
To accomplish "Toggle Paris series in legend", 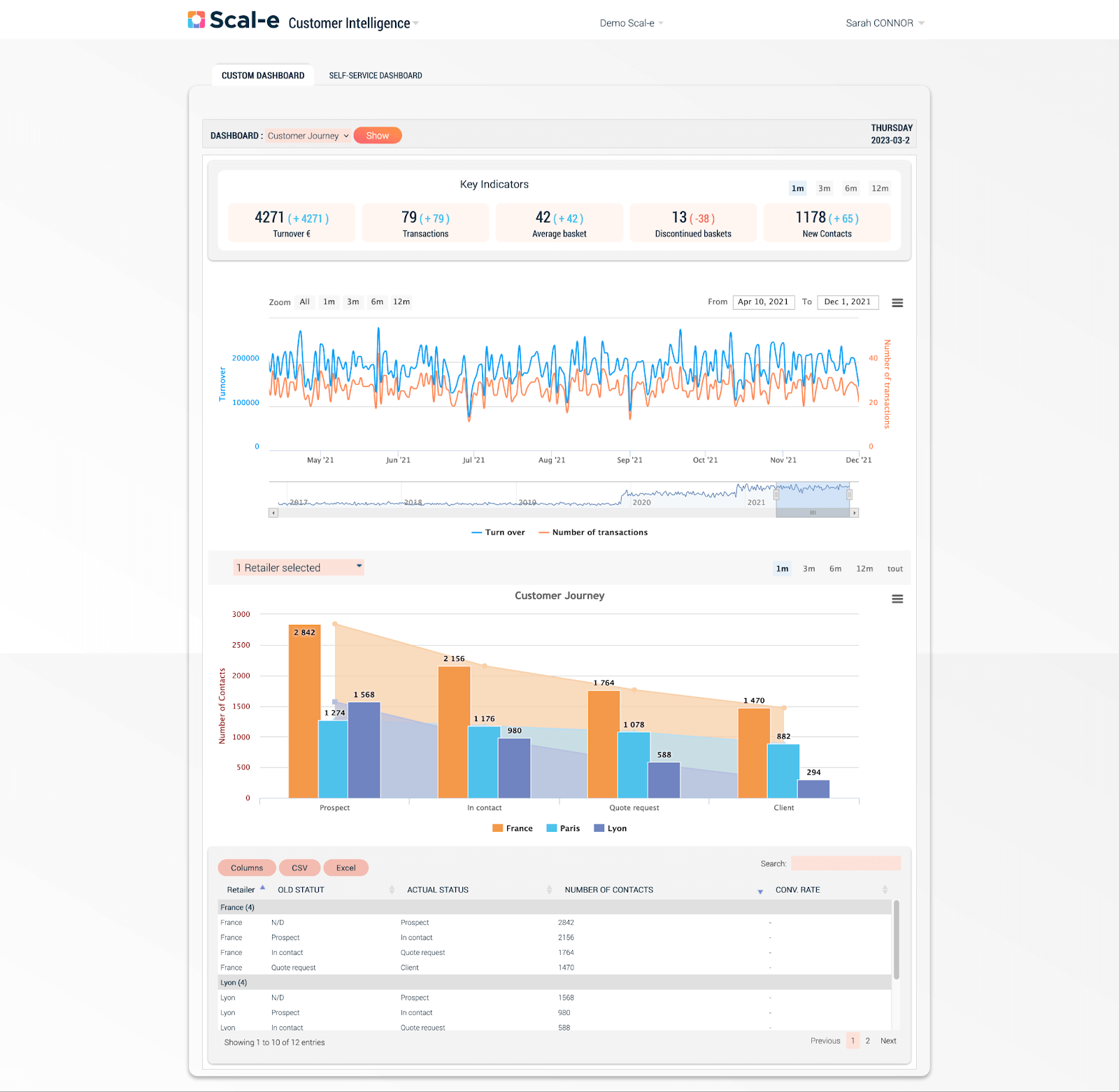I will pyautogui.click(x=563, y=828).
